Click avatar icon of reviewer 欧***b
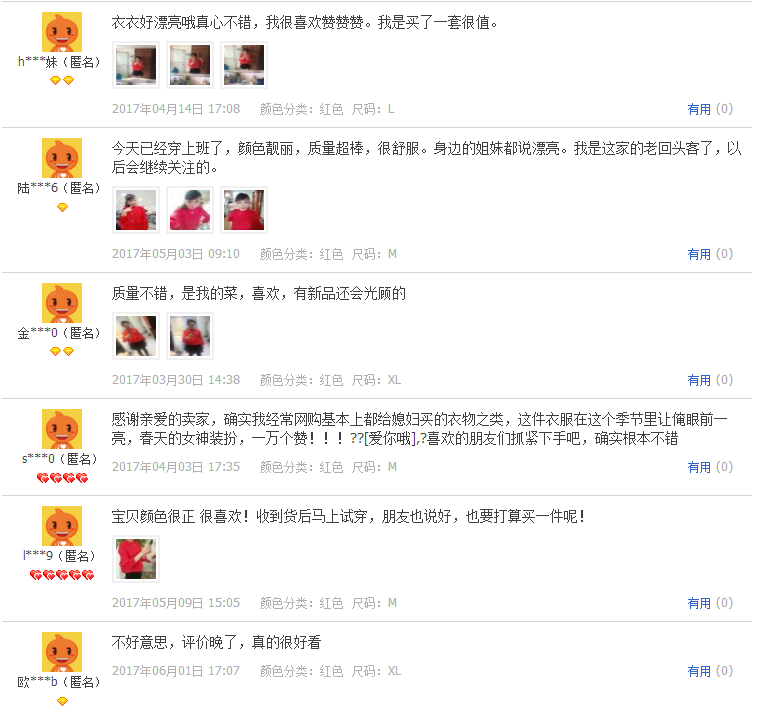This screenshot has width=757, height=717. click(62, 652)
